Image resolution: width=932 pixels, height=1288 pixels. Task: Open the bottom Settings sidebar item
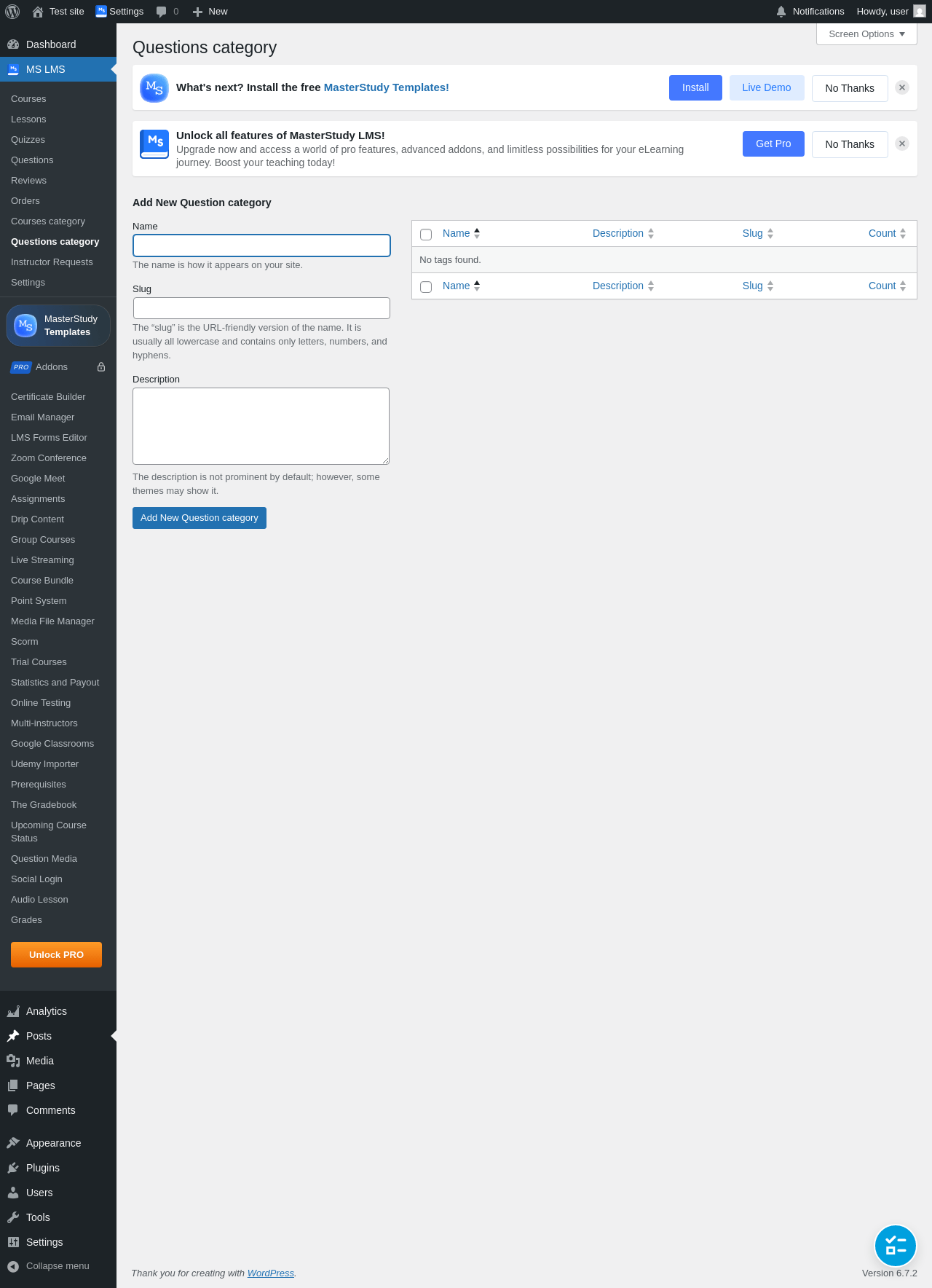(x=58, y=1242)
